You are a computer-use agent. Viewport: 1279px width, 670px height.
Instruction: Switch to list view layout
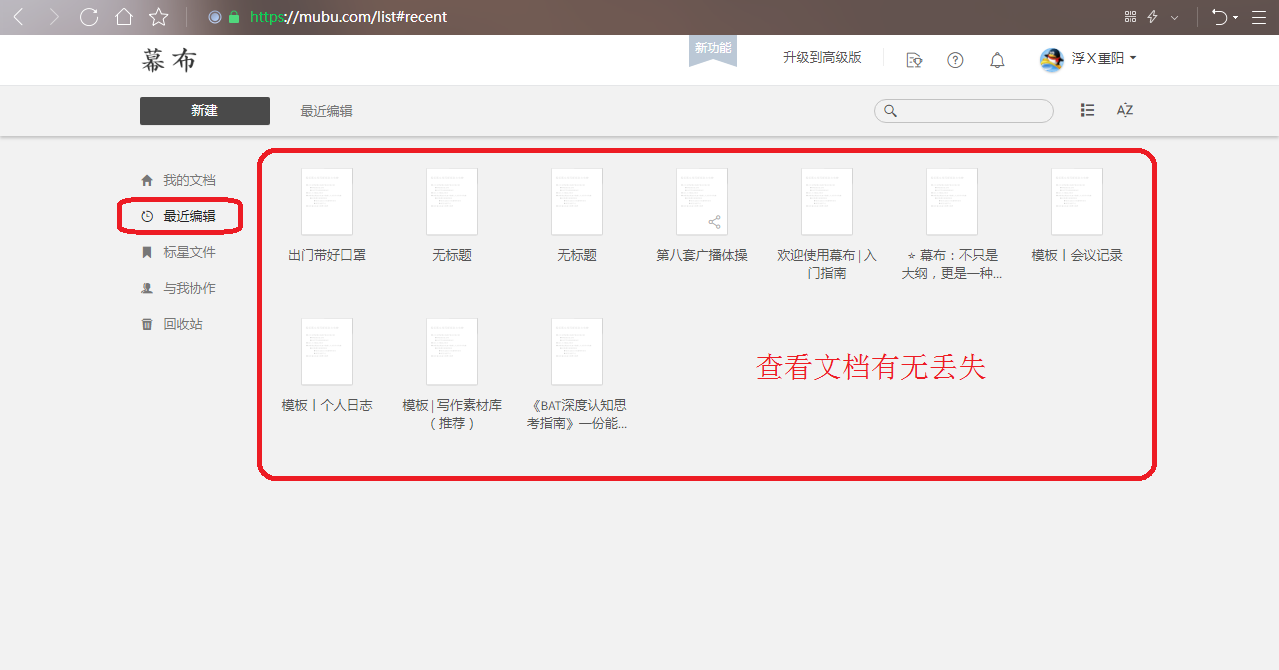[1087, 110]
